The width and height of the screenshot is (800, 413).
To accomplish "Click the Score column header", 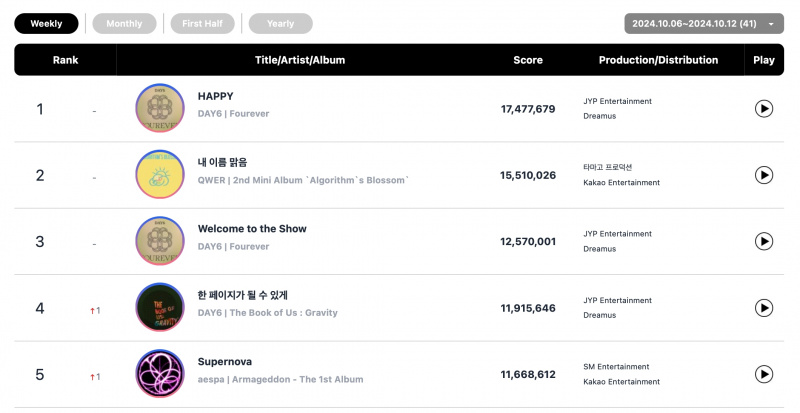I will click(x=528, y=60).
